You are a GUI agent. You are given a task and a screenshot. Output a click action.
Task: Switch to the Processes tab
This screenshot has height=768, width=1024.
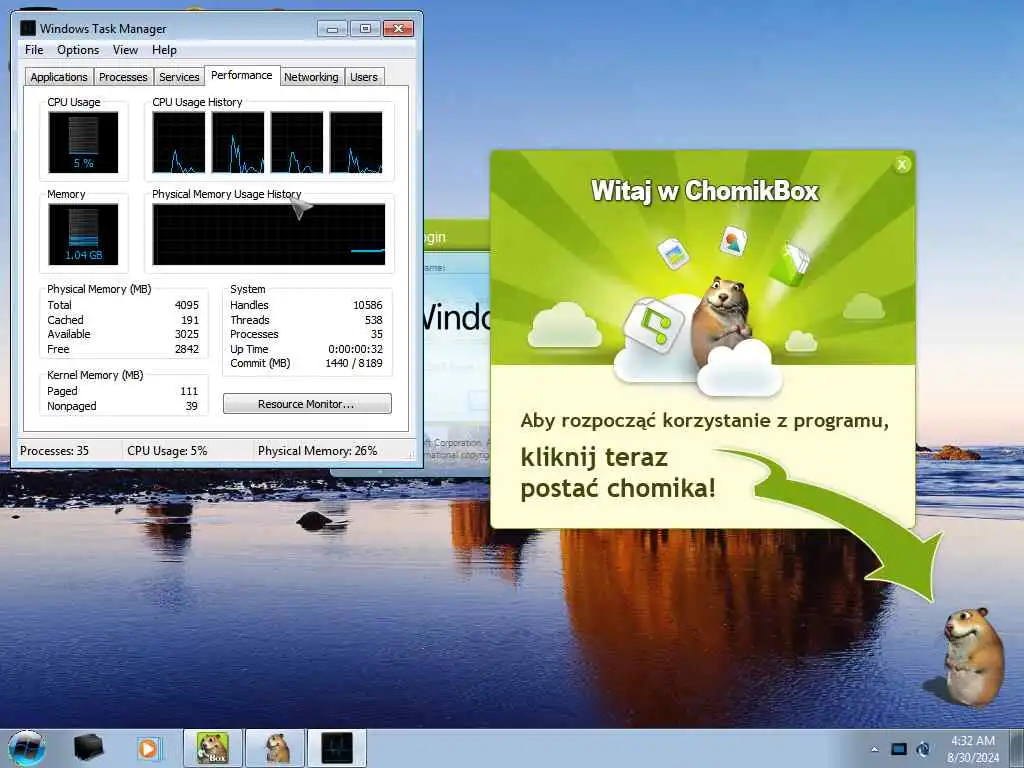point(123,77)
